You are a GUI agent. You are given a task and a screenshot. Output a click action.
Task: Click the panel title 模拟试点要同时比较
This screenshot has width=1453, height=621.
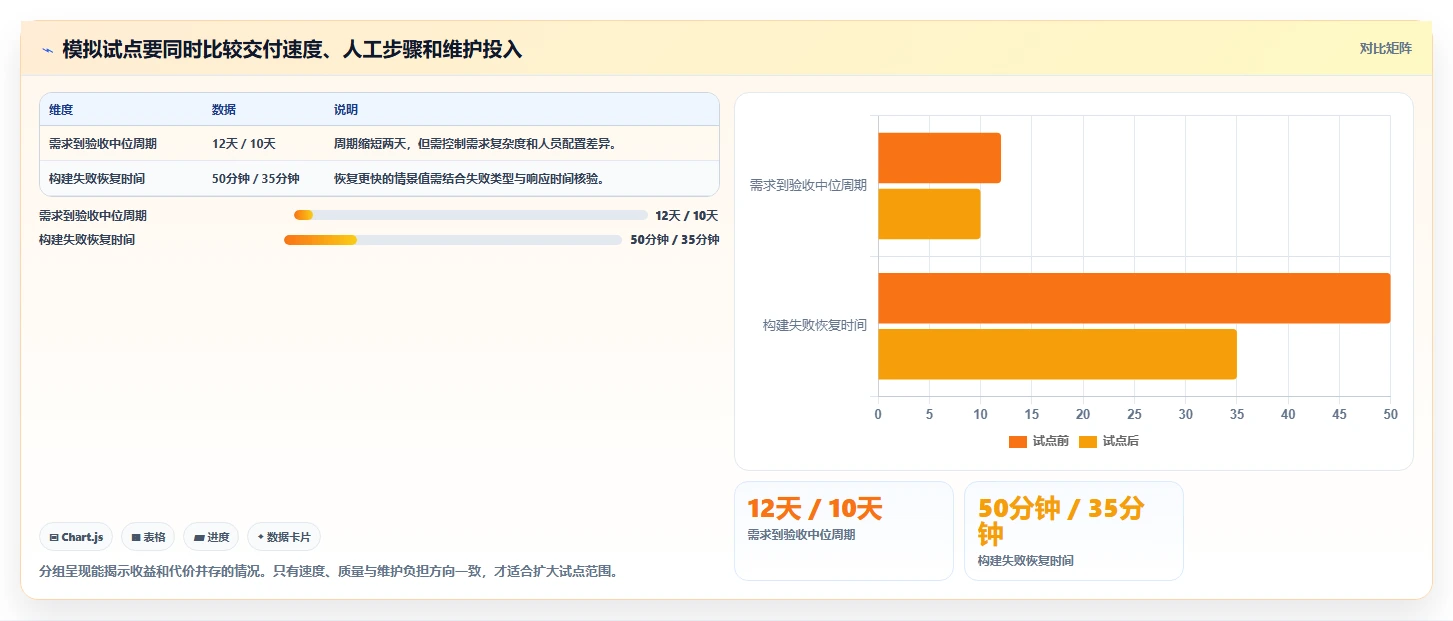click(x=292, y=49)
